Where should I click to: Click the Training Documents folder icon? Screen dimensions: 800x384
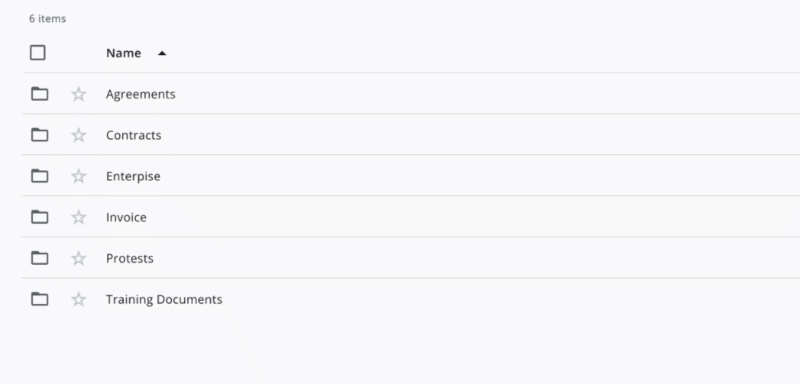pyautogui.click(x=39, y=299)
